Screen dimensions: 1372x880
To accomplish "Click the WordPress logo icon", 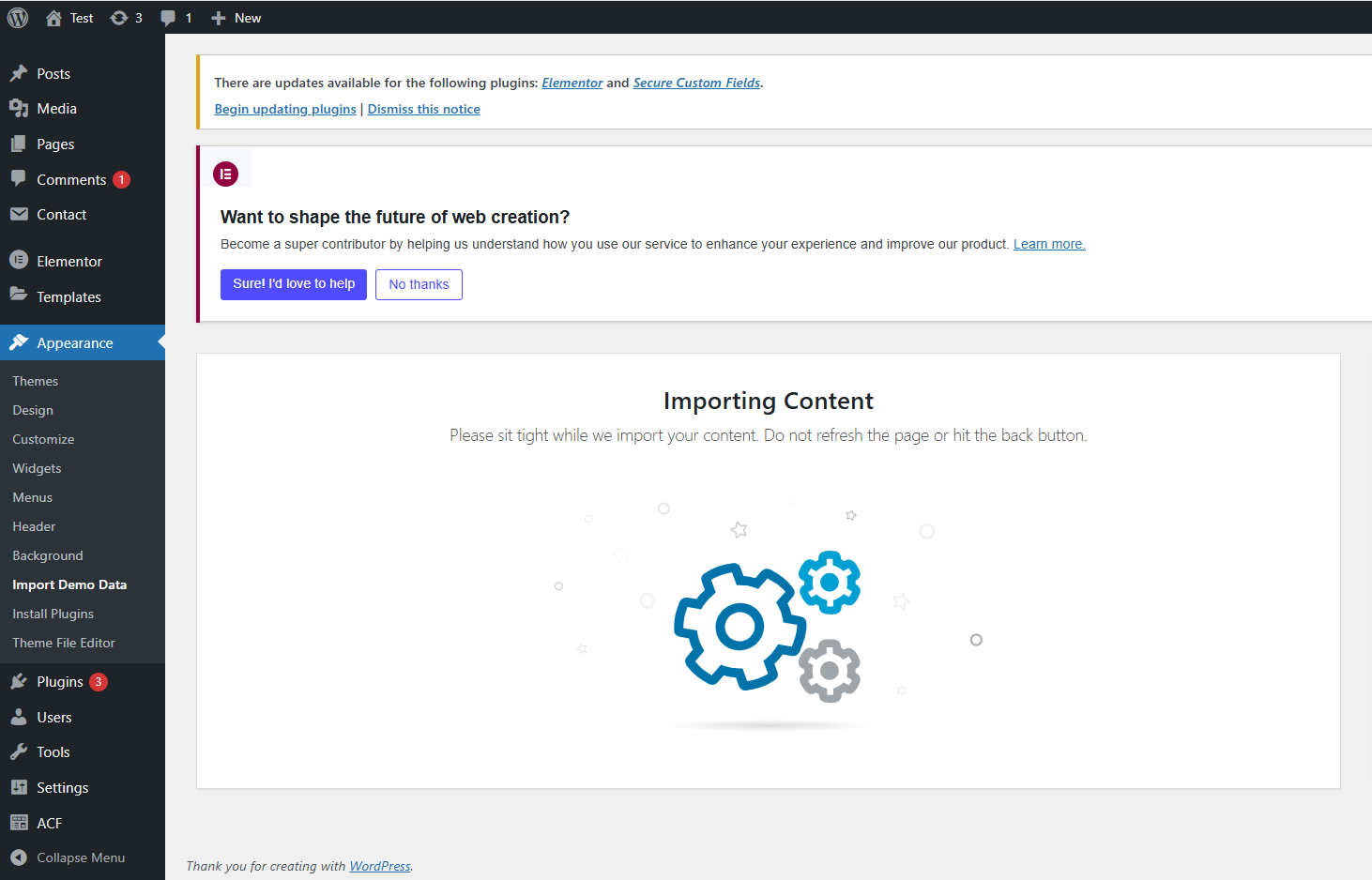I will point(18,18).
